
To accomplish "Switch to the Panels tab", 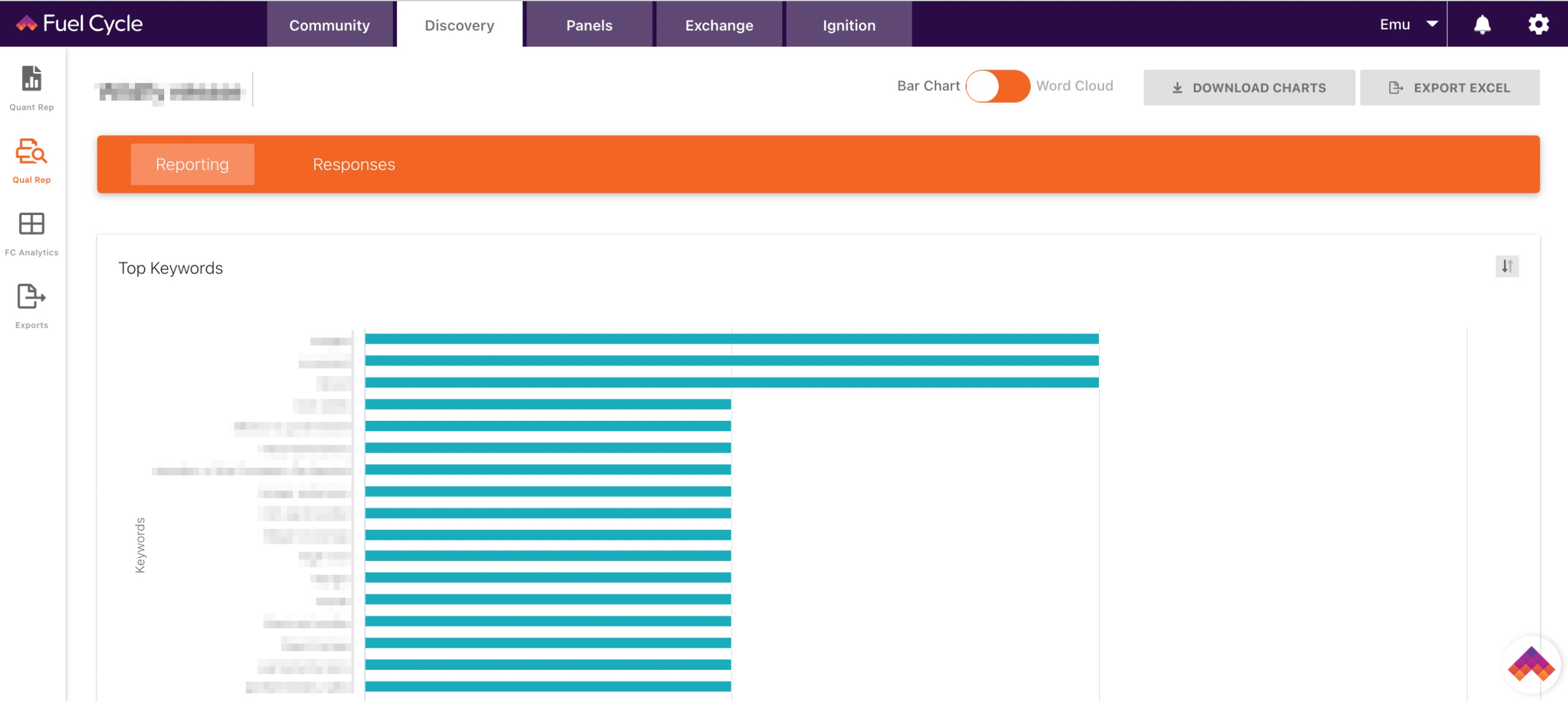I will [x=589, y=25].
